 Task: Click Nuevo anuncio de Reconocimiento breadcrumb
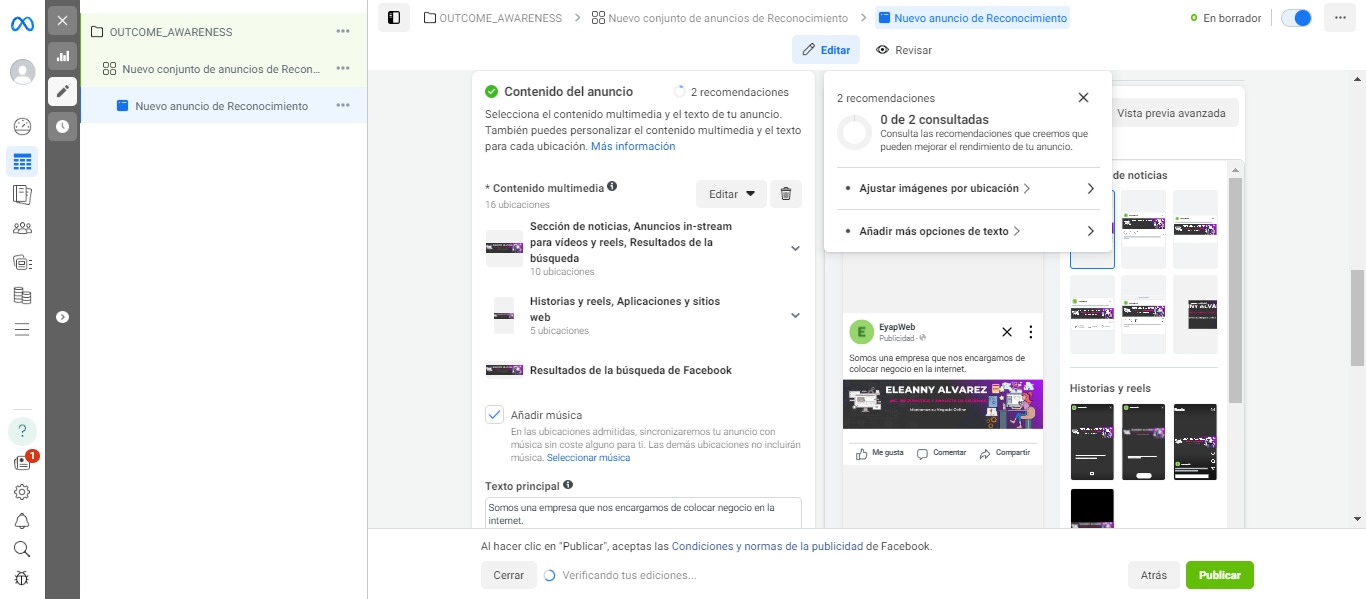972,18
